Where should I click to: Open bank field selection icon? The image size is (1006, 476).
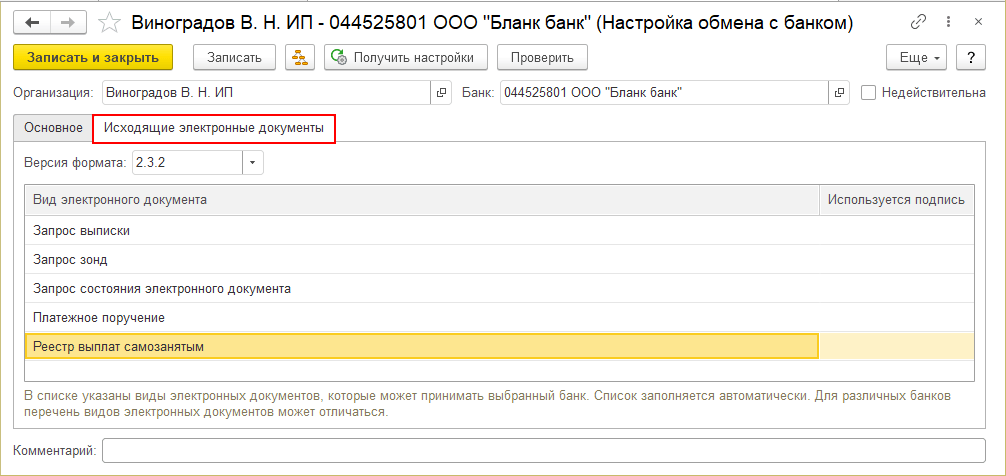pos(839,93)
